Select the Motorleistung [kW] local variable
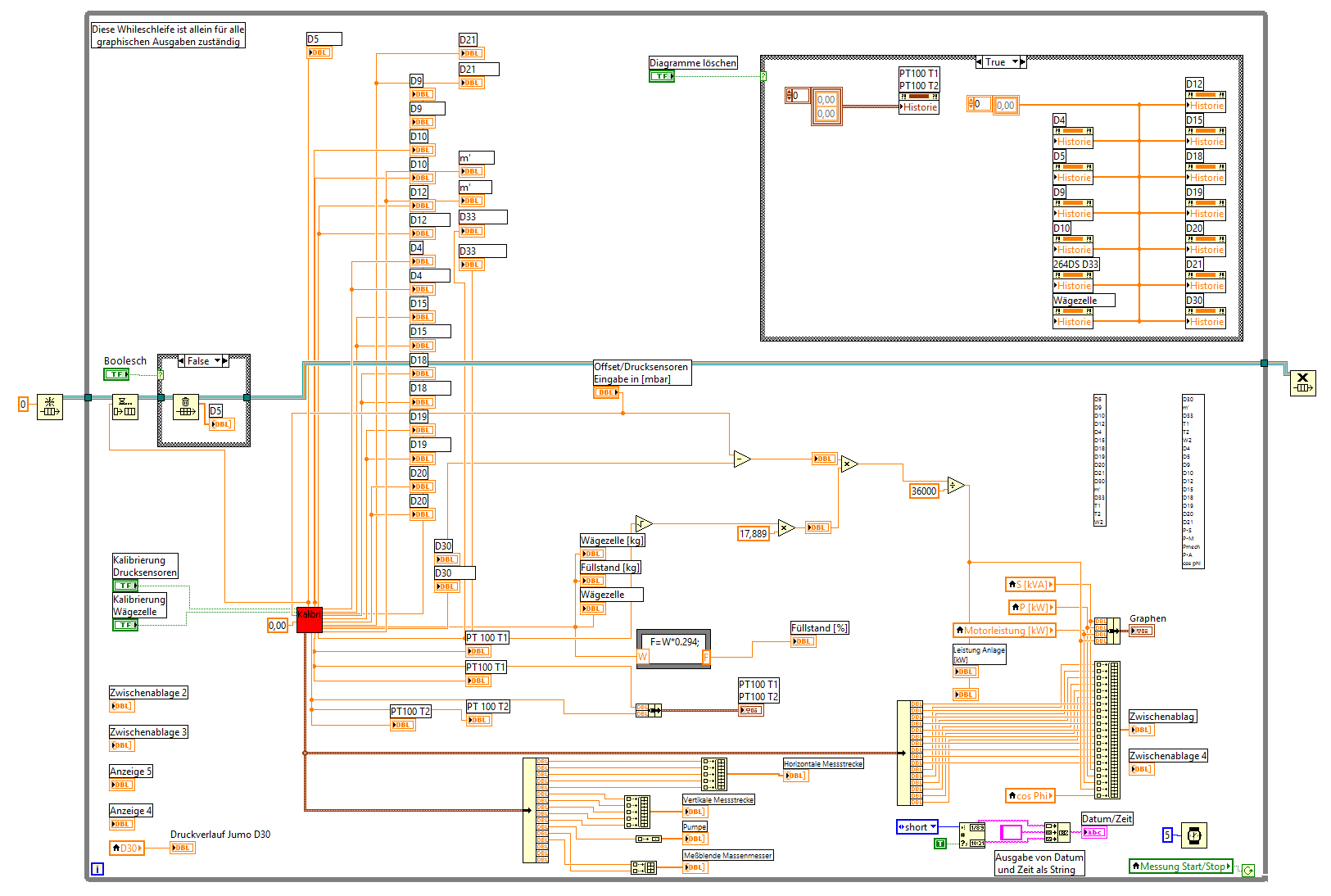The width and height of the screenshot is (1331, 896). tap(1004, 631)
